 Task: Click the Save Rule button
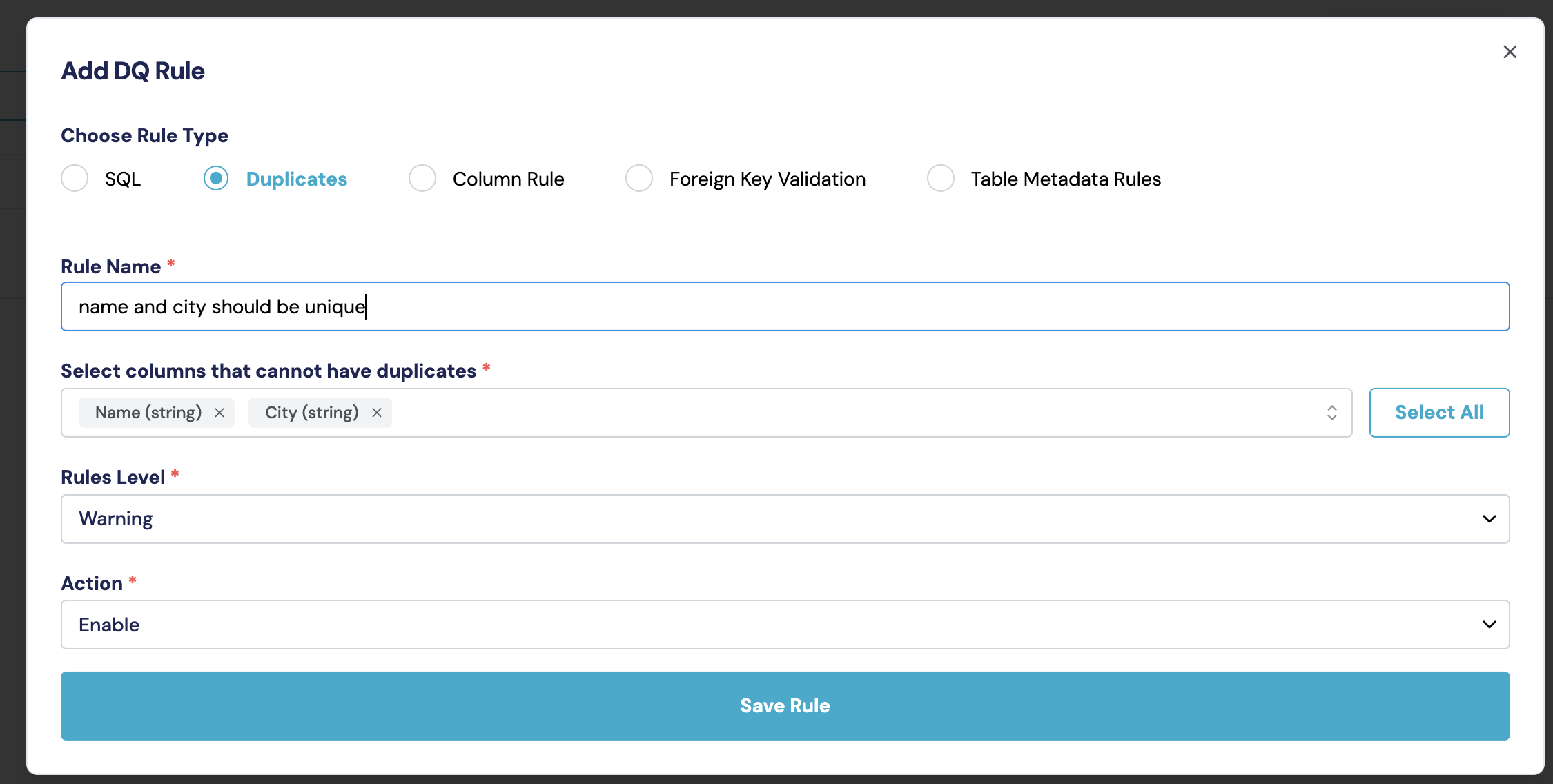click(x=785, y=706)
